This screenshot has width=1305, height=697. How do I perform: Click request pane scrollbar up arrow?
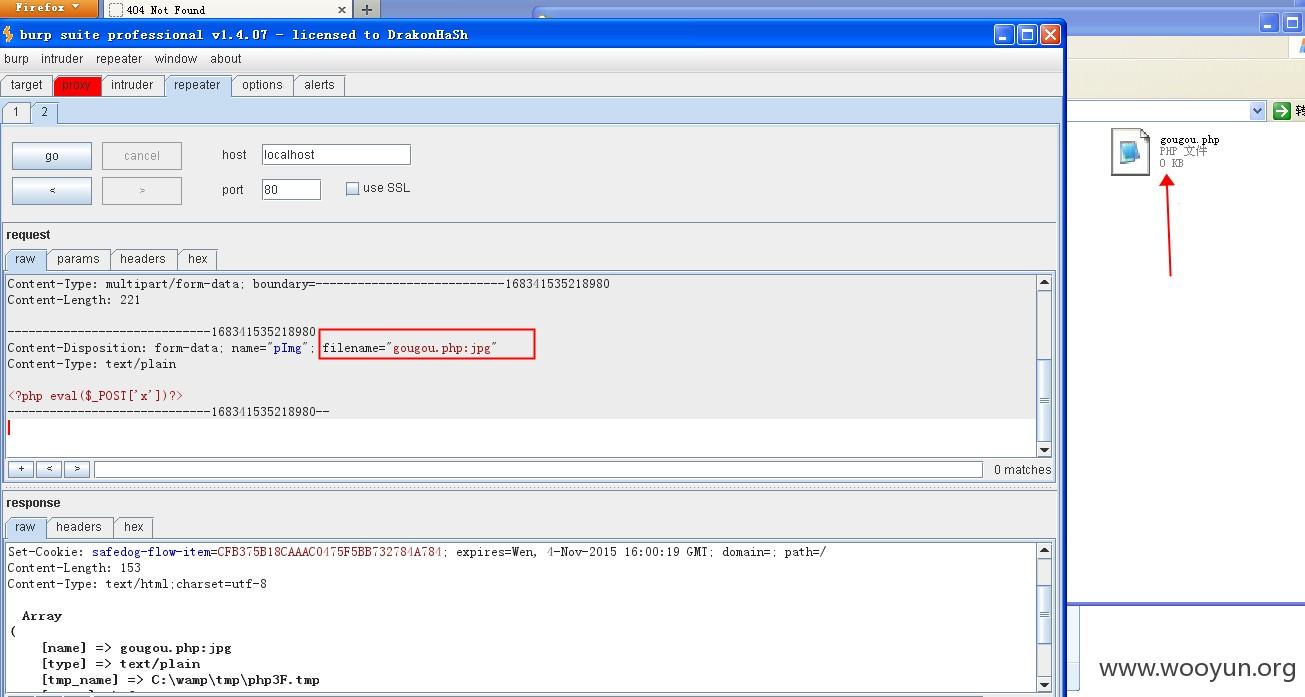point(1044,283)
